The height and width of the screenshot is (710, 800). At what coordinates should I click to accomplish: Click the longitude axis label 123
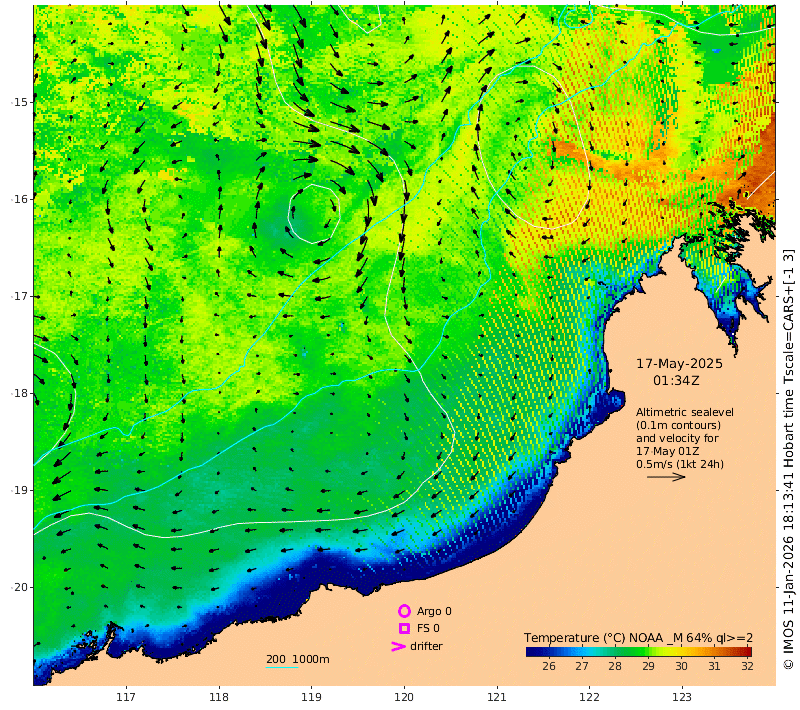682,697
